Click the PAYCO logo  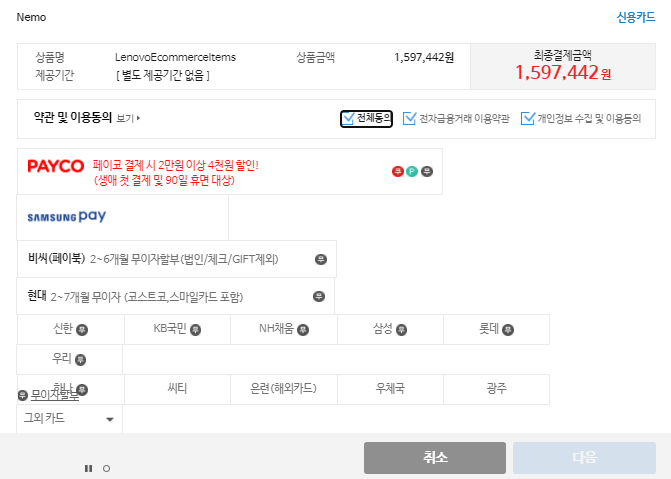56,166
